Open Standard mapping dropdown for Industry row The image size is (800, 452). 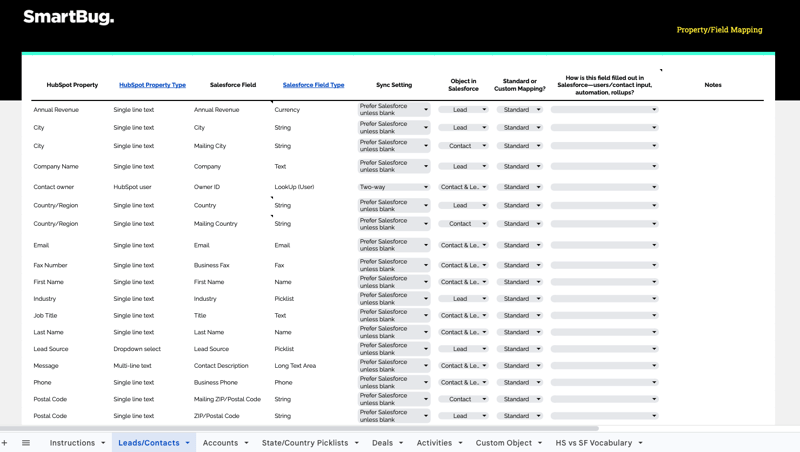[x=520, y=299]
